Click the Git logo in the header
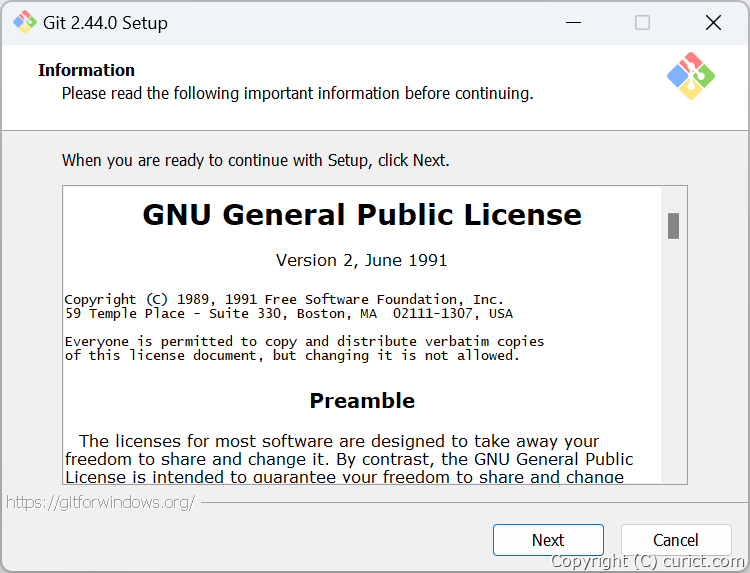 pyautogui.click(x=691, y=76)
